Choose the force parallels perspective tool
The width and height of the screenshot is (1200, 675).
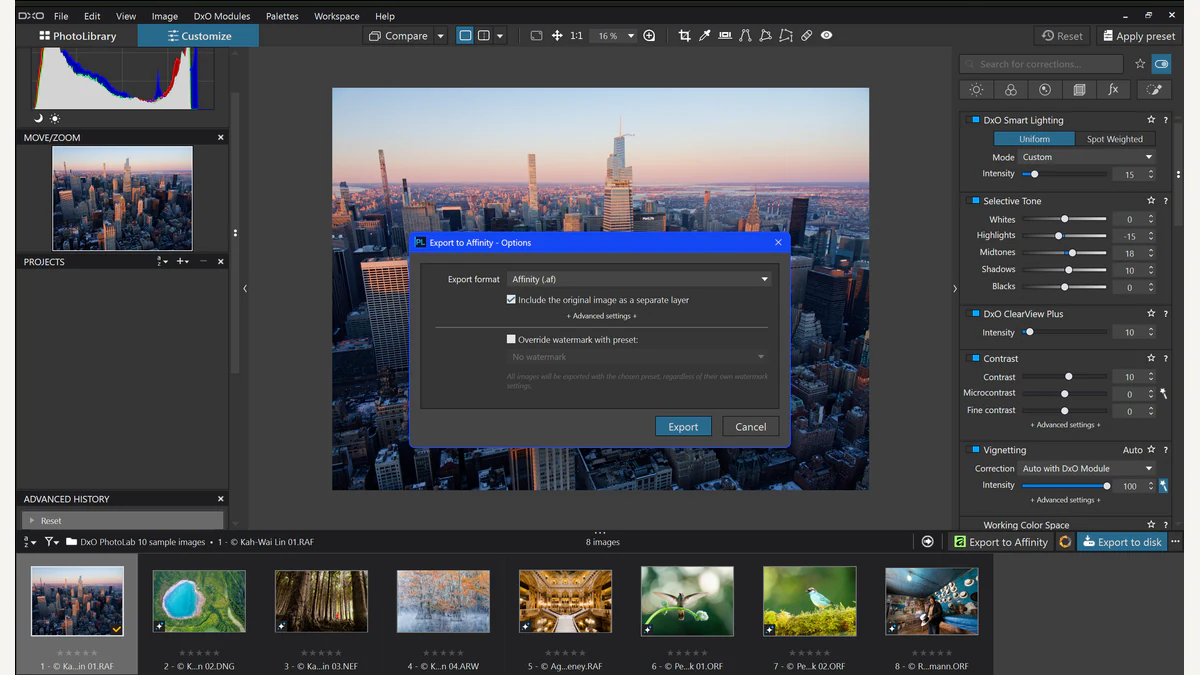click(745, 35)
